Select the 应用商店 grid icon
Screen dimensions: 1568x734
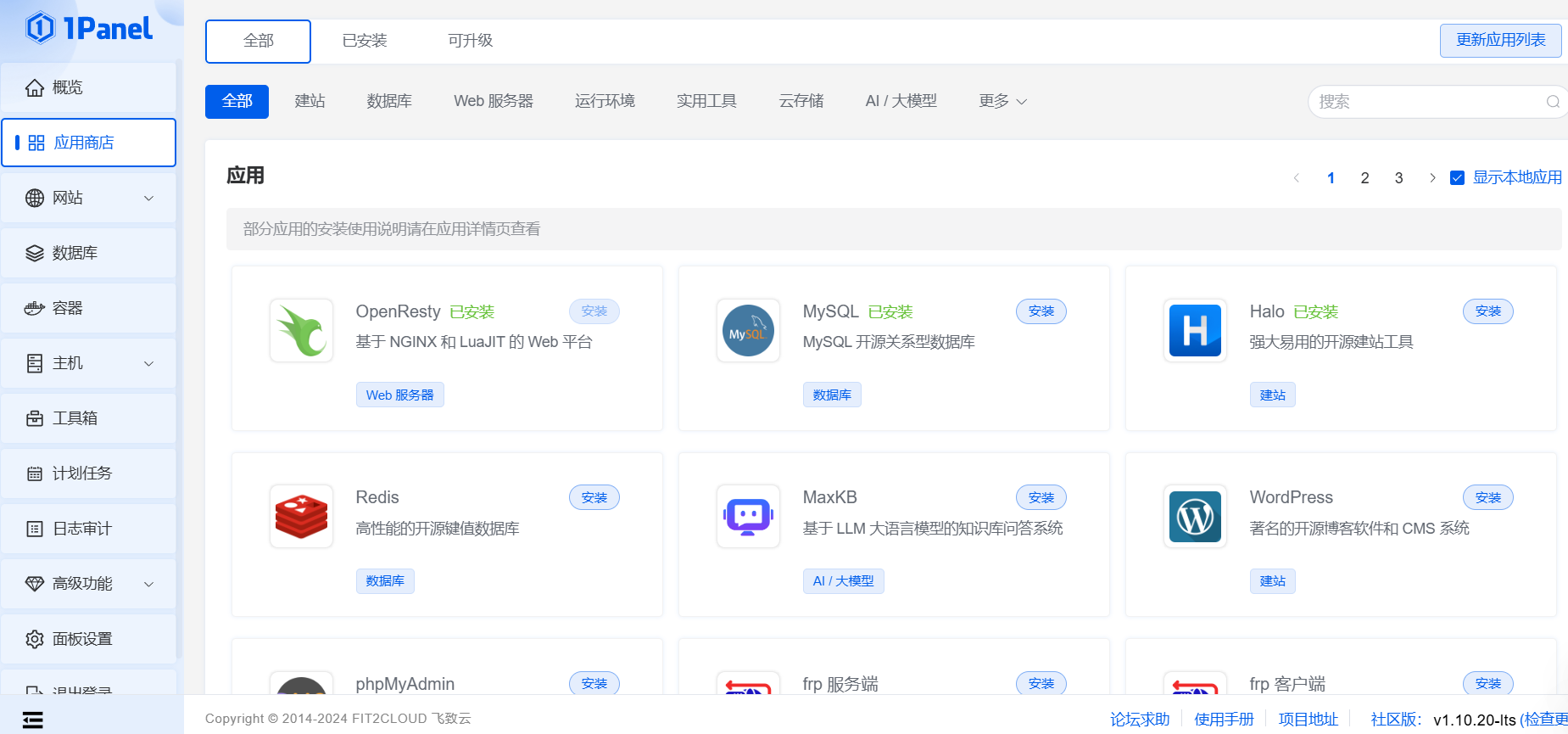click(x=36, y=143)
